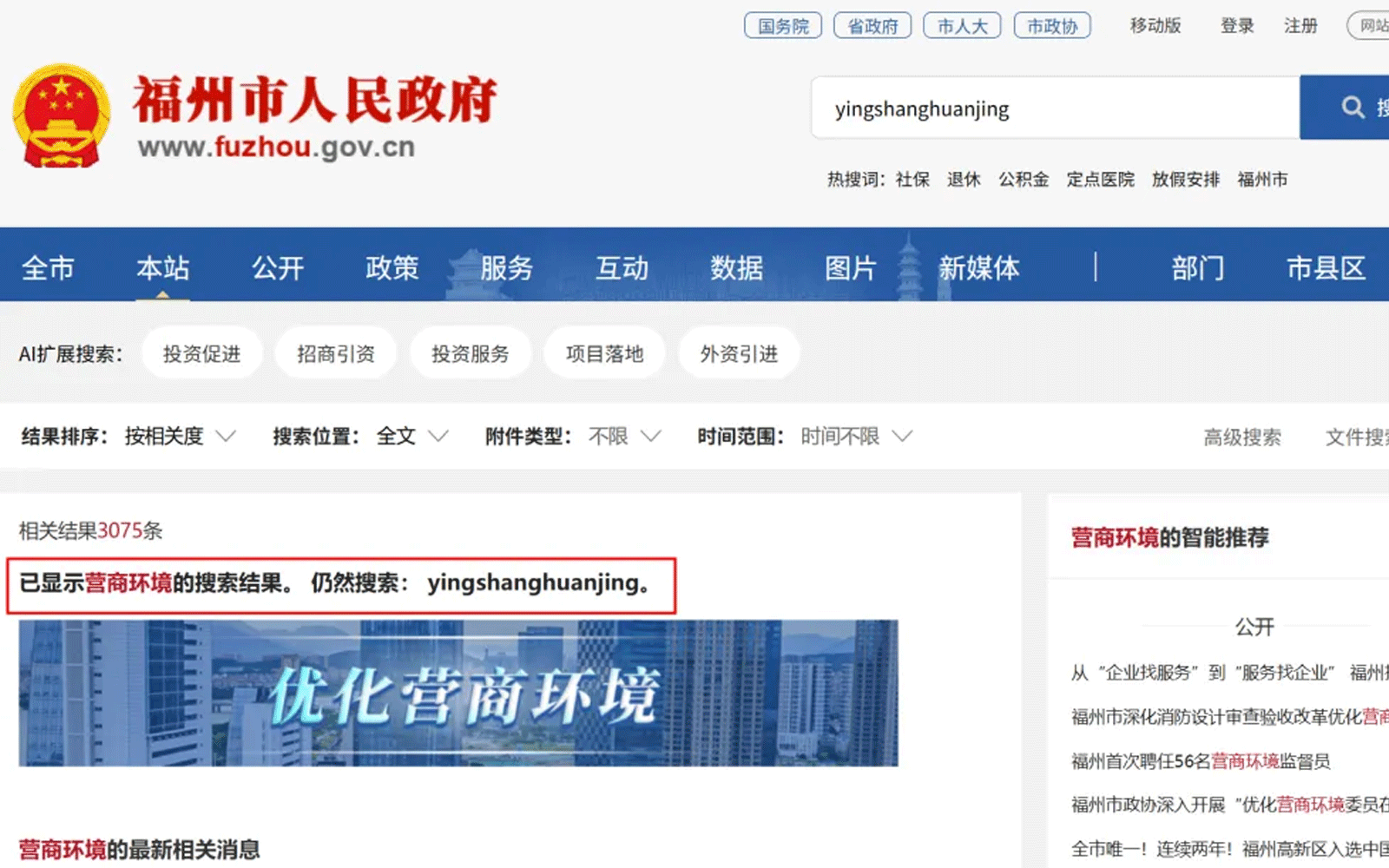Image resolution: width=1389 pixels, height=868 pixels.
Task: Select the 市县区 tab
Action: (1325, 267)
